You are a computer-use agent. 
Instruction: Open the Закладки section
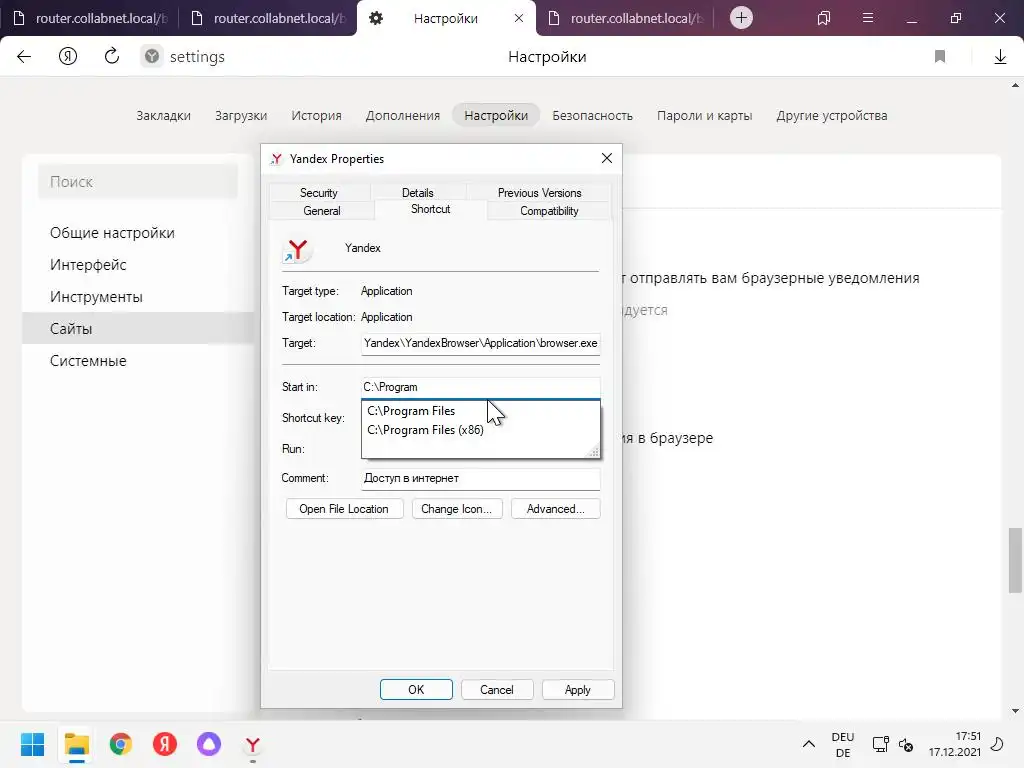[163, 116]
